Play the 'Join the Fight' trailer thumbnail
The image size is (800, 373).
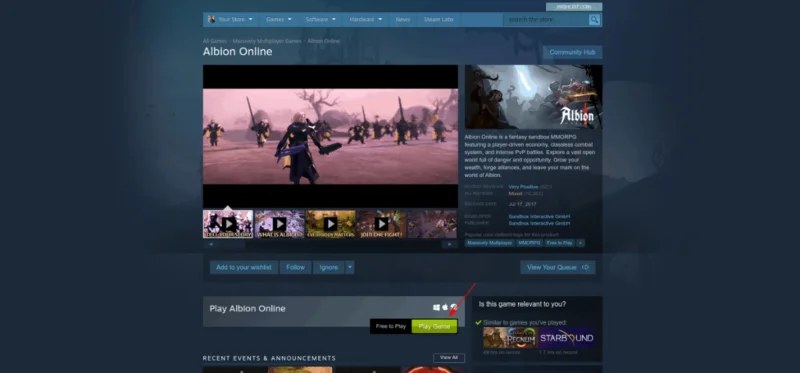(381, 224)
